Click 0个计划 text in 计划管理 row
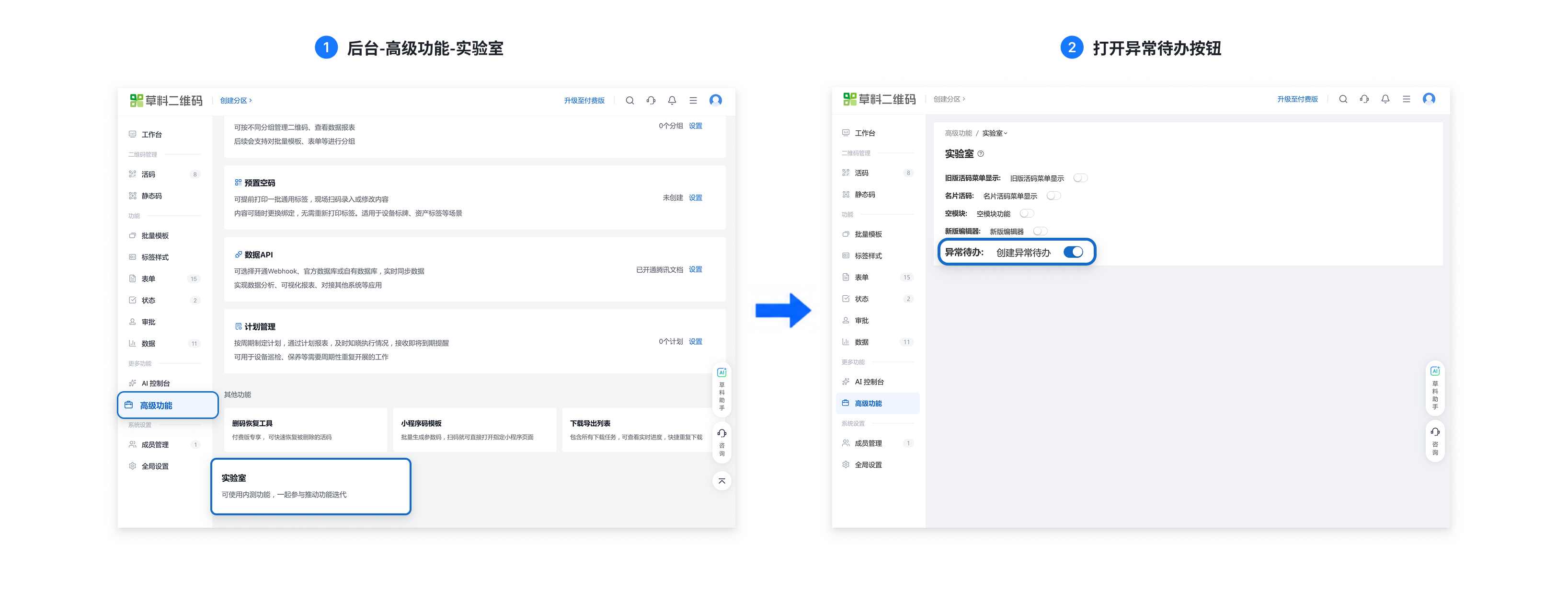Screen dimensions: 1568x615 click(x=671, y=342)
